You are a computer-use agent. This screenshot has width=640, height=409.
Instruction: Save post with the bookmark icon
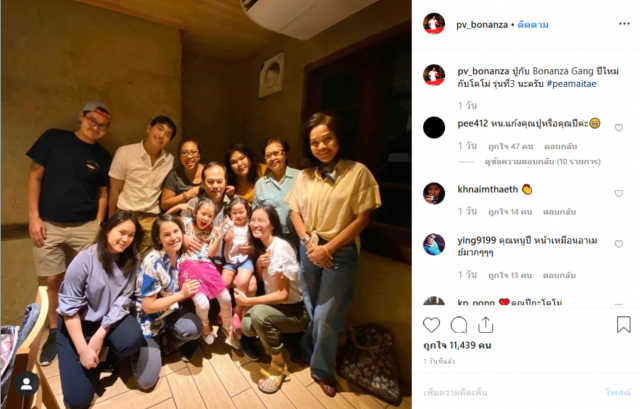click(623, 325)
